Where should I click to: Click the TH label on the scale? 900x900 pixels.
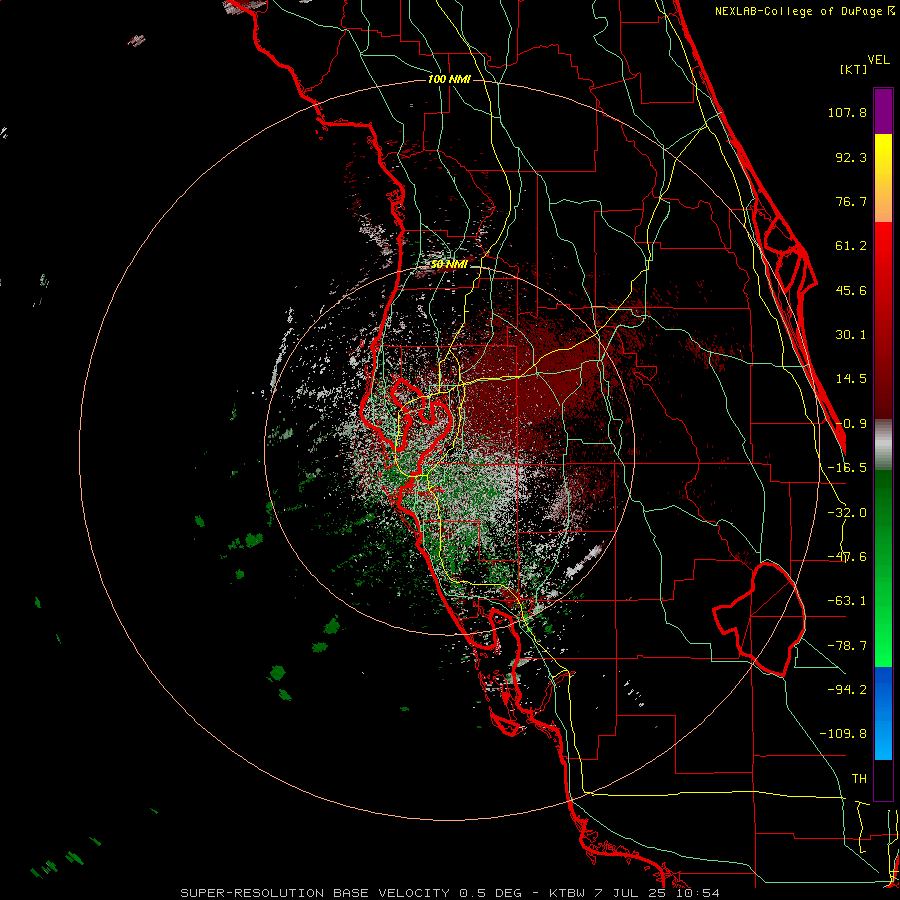(859, 778)
